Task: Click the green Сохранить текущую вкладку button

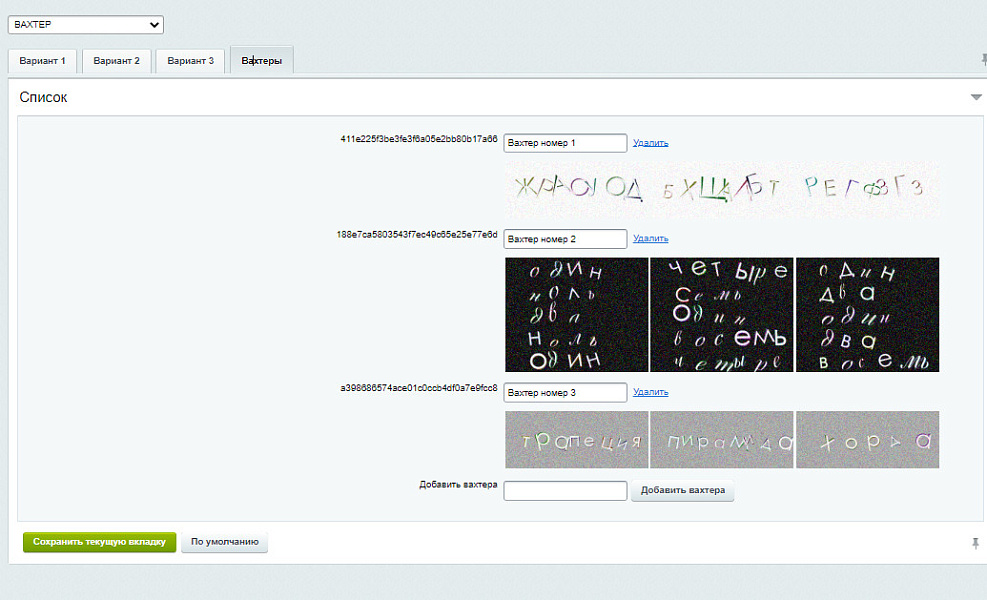Action: [x=100, y=542]
